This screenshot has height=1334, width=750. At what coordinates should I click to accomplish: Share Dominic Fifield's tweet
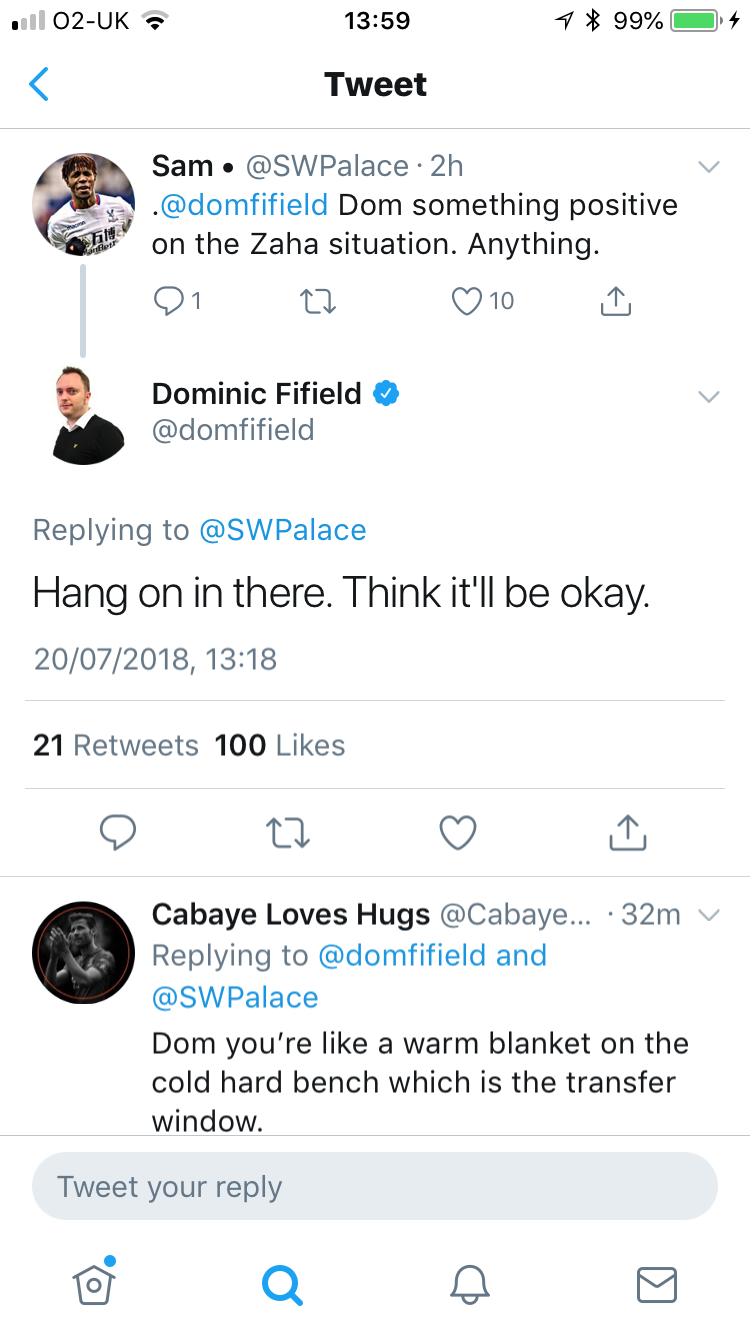[627, 832]
